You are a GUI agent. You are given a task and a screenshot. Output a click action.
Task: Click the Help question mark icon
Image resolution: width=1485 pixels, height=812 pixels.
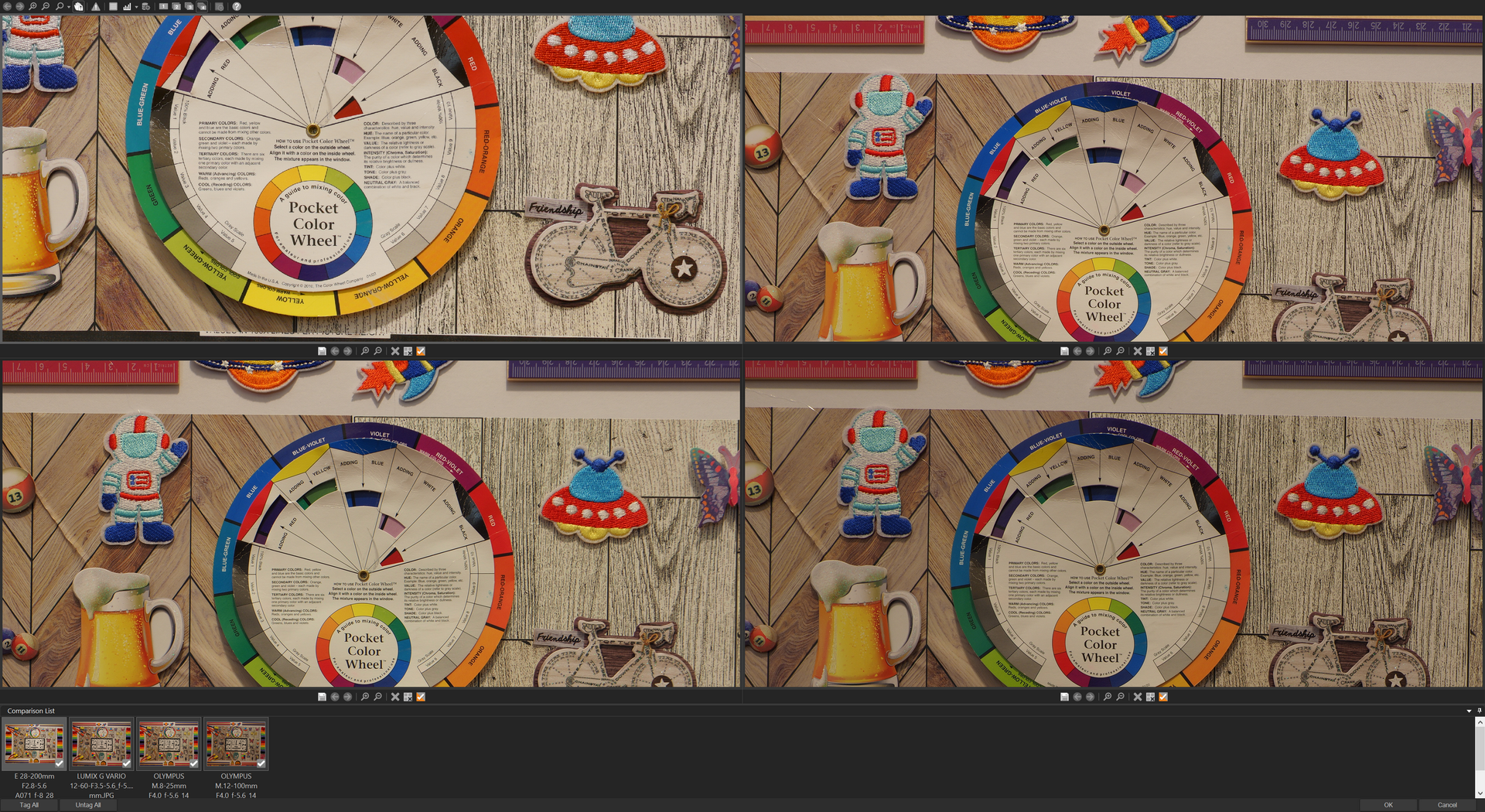[x=237, y=7]
